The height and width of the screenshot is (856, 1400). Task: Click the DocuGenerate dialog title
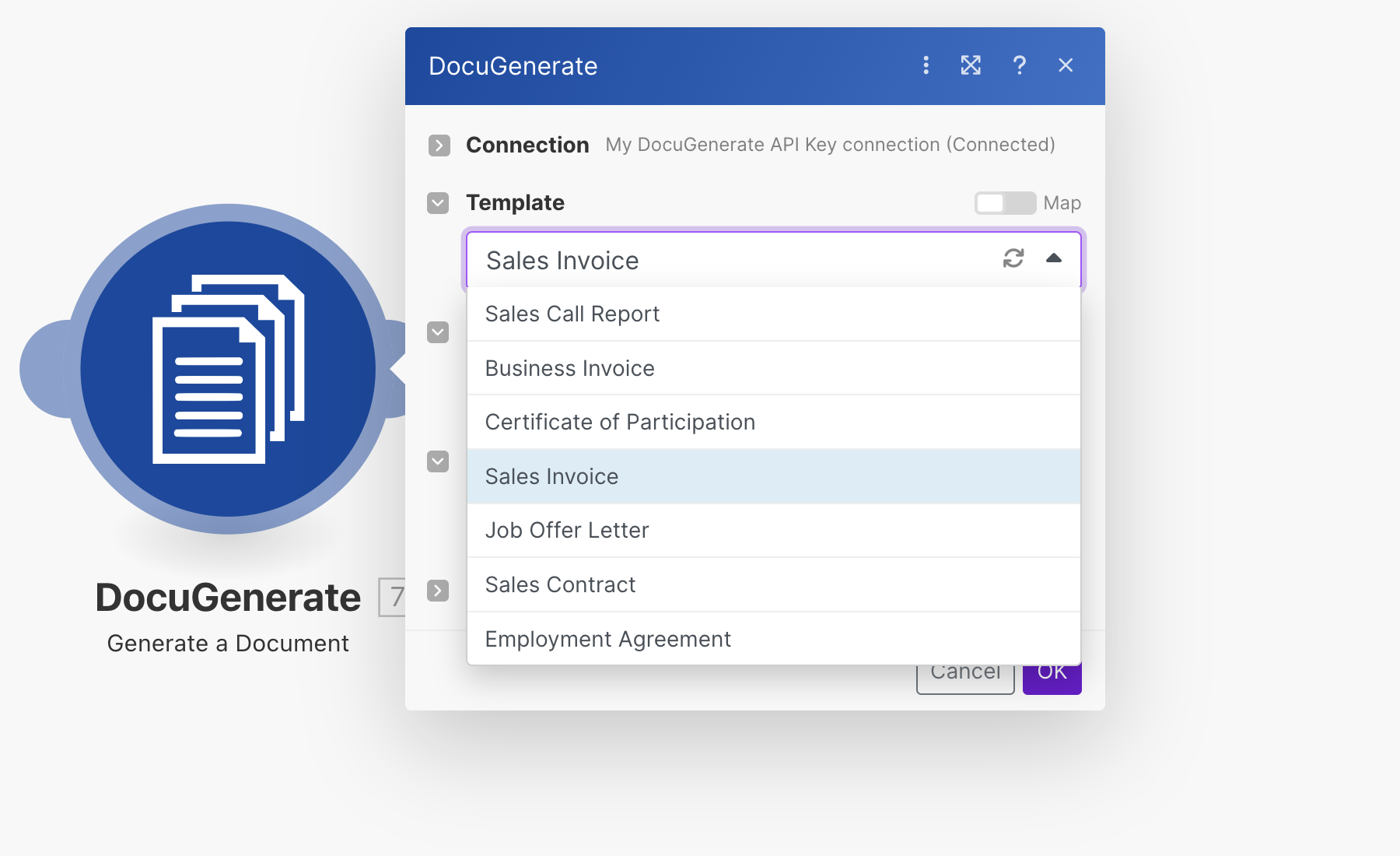coord(513,66)
